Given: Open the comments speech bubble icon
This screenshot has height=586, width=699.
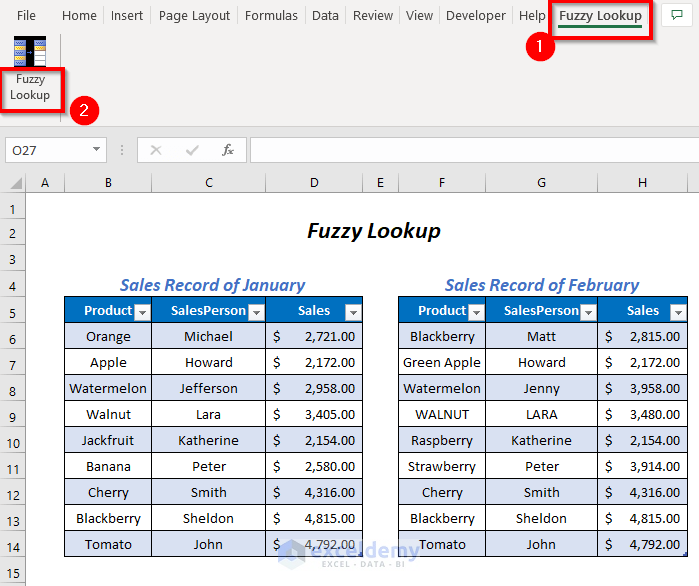Looking at the screenshot, I should point(677,16).
